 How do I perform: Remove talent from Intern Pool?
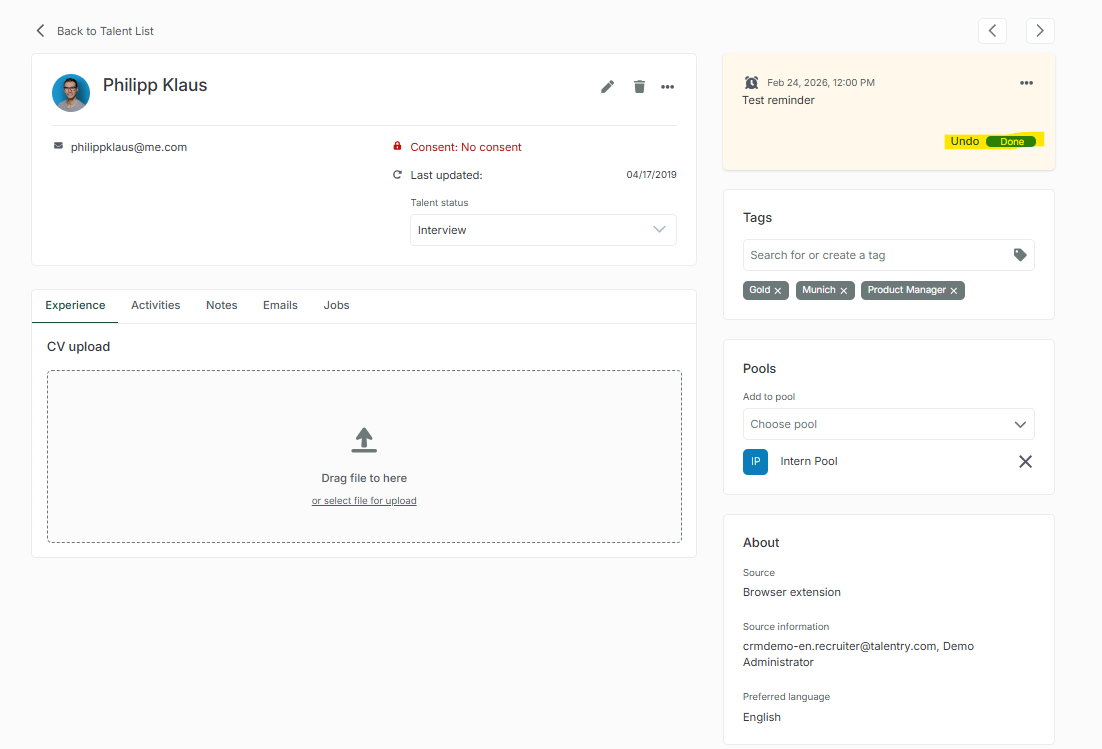coord(1025,462)
